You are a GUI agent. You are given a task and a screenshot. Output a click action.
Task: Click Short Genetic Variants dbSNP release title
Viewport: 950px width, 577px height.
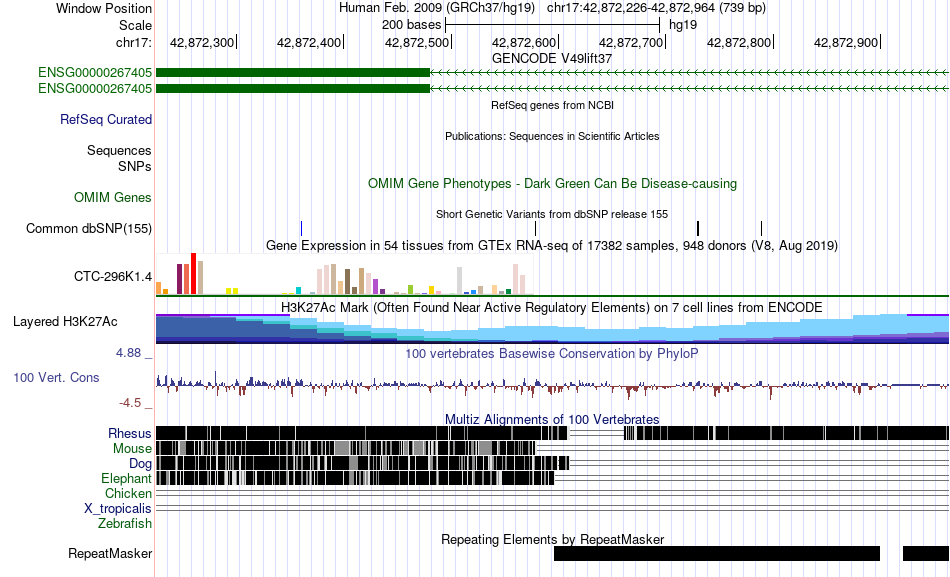tap(552, 214)
